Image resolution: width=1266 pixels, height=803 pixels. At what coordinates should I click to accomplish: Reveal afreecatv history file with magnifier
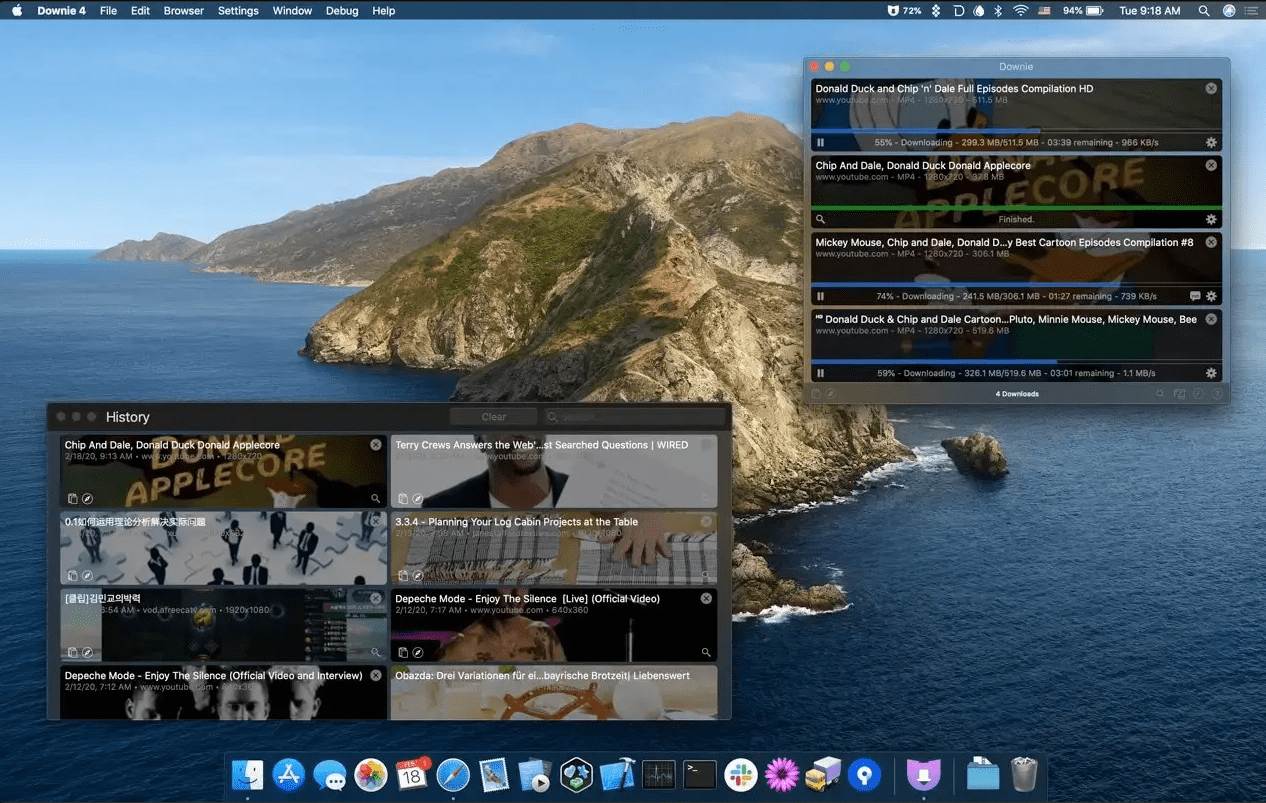[x=376, y=652]
